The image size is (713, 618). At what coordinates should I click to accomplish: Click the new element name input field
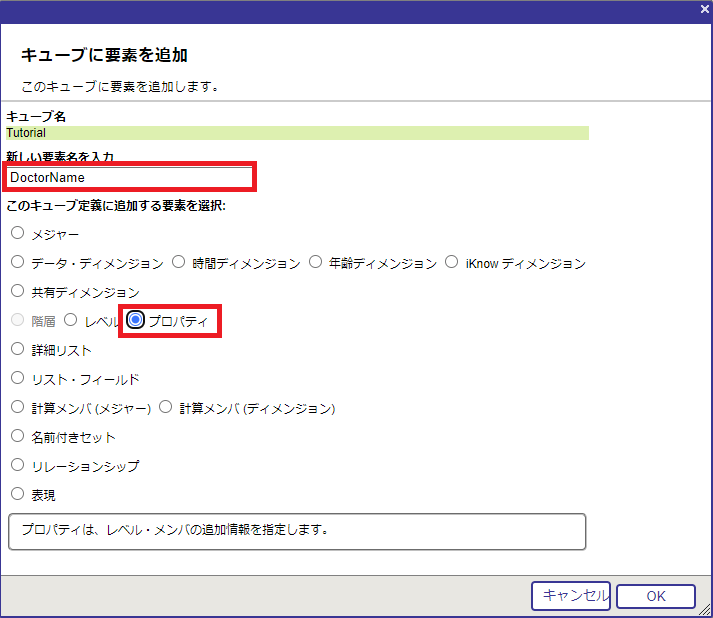[130, 177]
